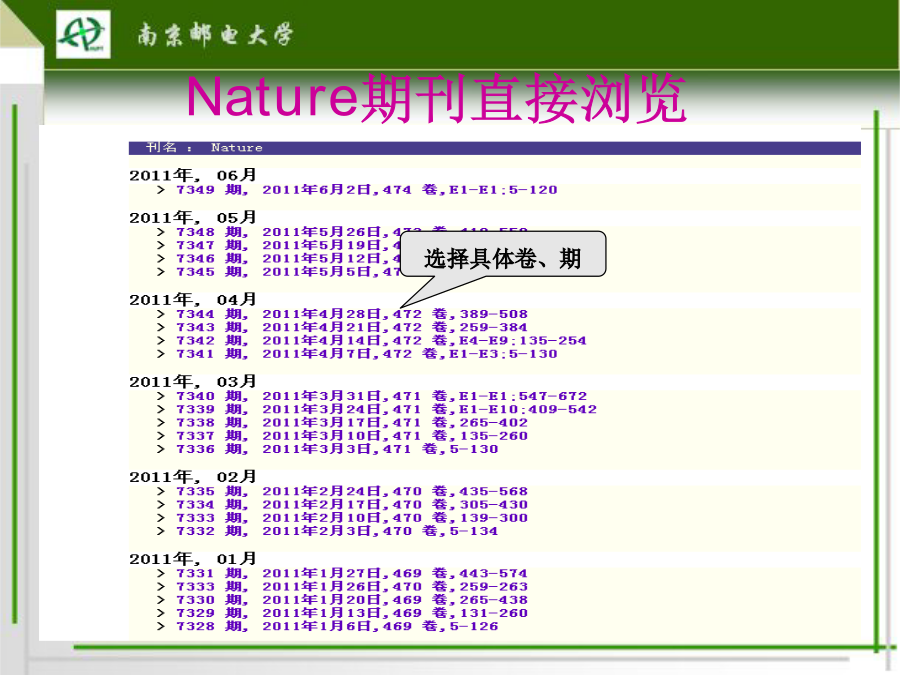The width and height of the screenshot is (900, 675).
Task: Click the 2011年, 06月 heading
Action: click(192, 175)
